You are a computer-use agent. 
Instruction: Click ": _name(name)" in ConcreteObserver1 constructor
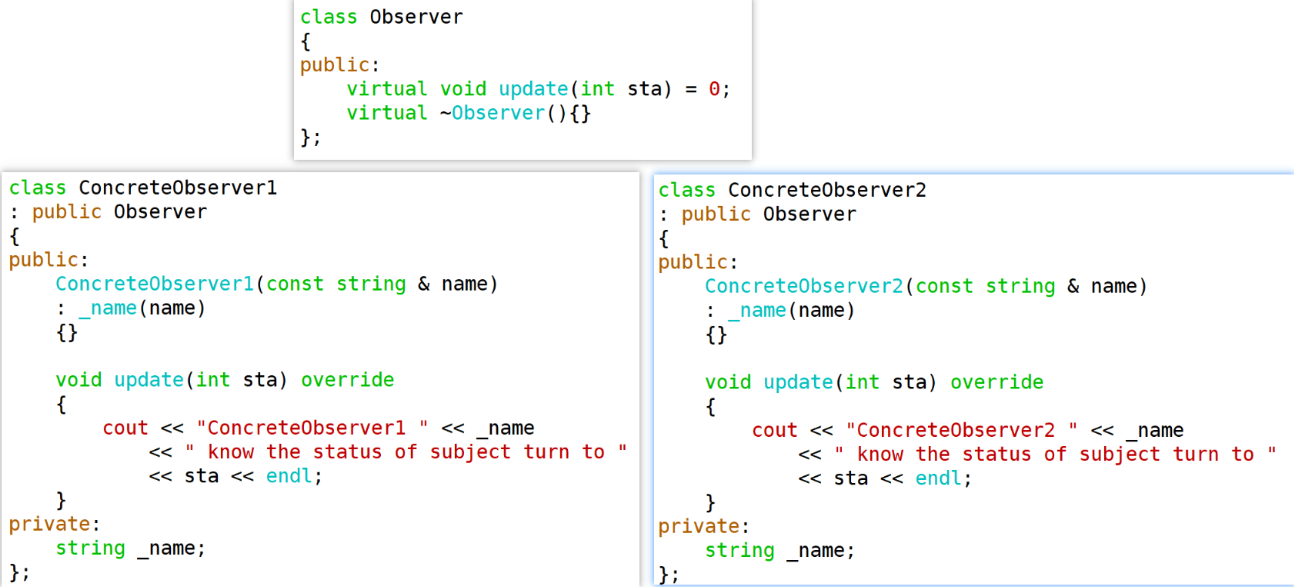[131, 308]
